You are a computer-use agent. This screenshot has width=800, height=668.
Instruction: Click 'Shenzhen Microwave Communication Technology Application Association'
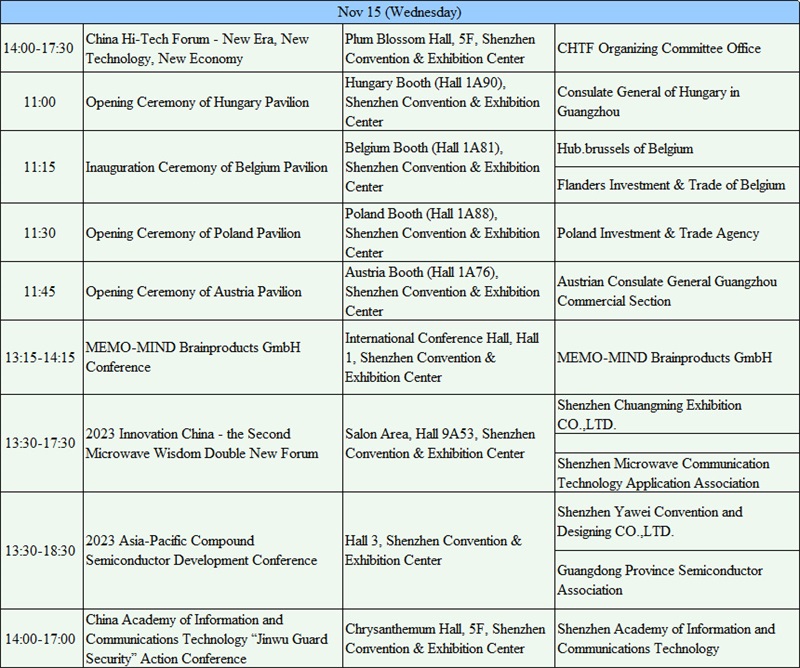677,473
